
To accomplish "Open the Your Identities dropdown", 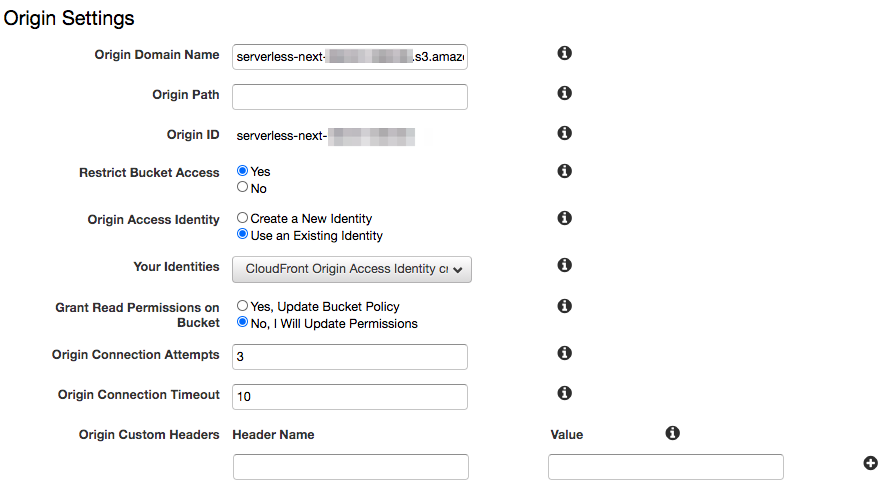I will 352,269.
